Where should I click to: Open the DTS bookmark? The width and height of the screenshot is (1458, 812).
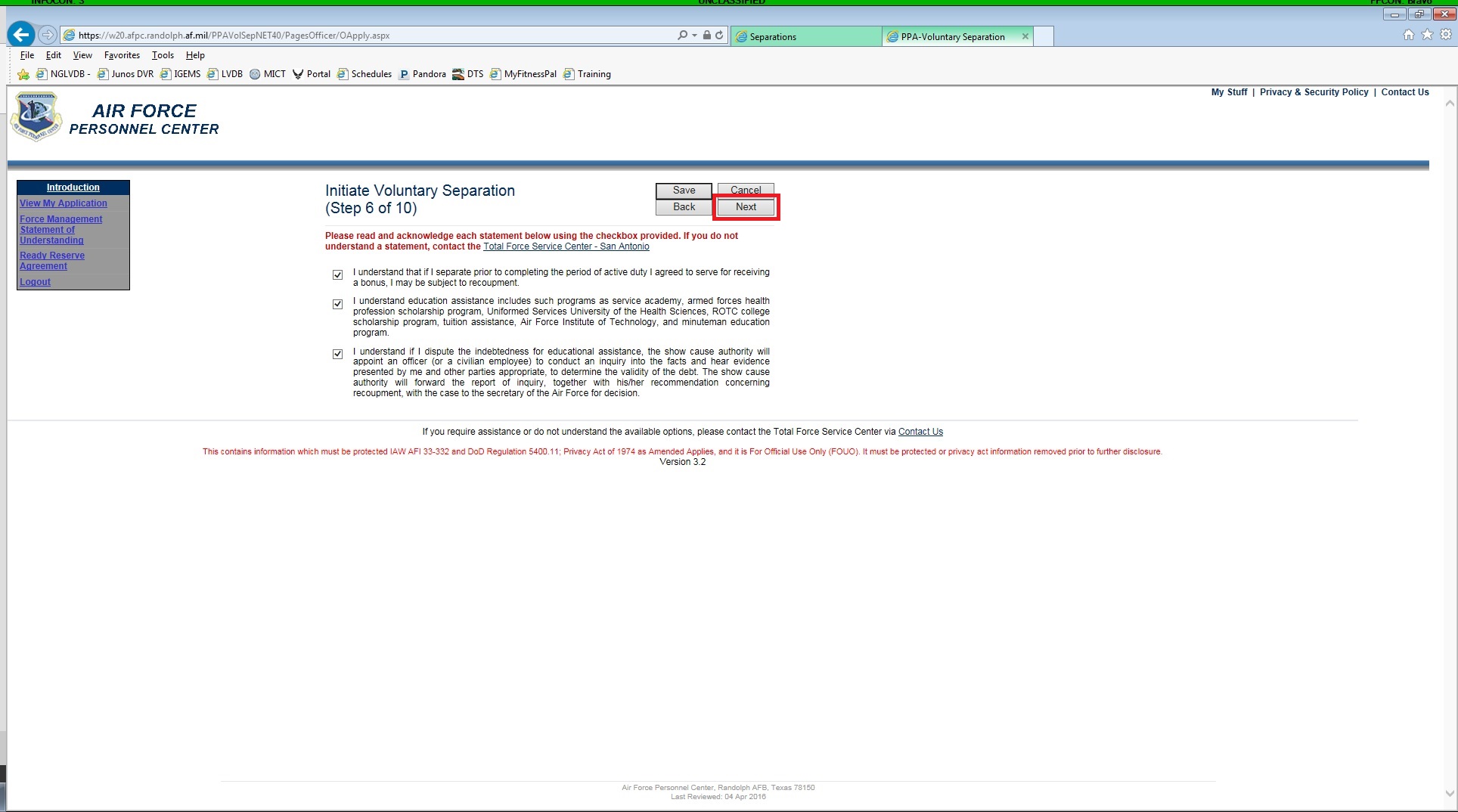click(468, 74)
